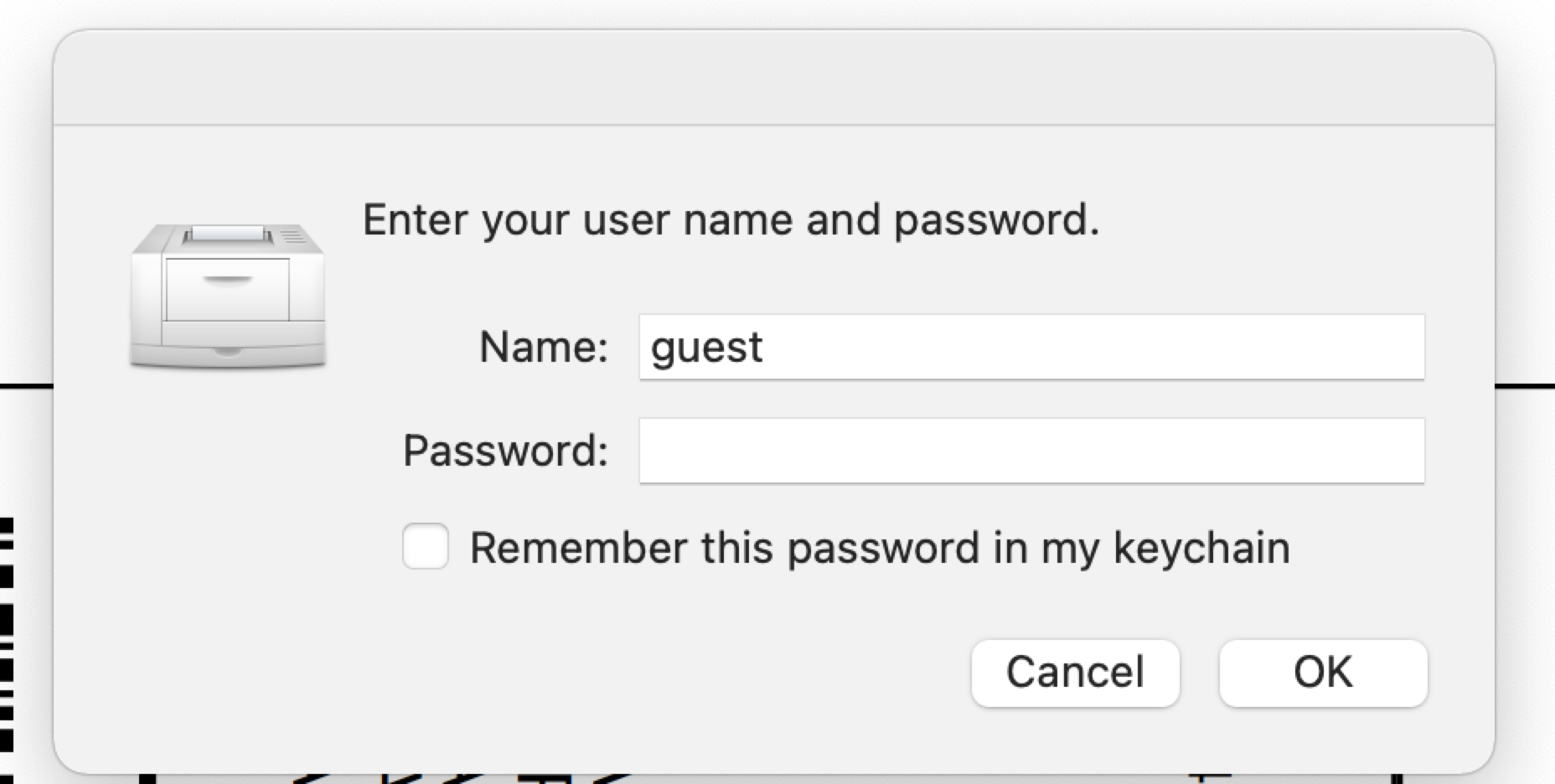Enable Remember this password in my keychain
Screen dimensions: 1555x784
pyautogui.click(x=424, y=548)
